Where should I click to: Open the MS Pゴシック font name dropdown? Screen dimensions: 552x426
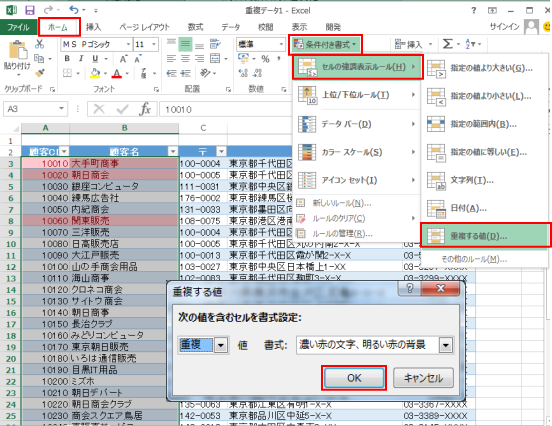pos(128,44)
